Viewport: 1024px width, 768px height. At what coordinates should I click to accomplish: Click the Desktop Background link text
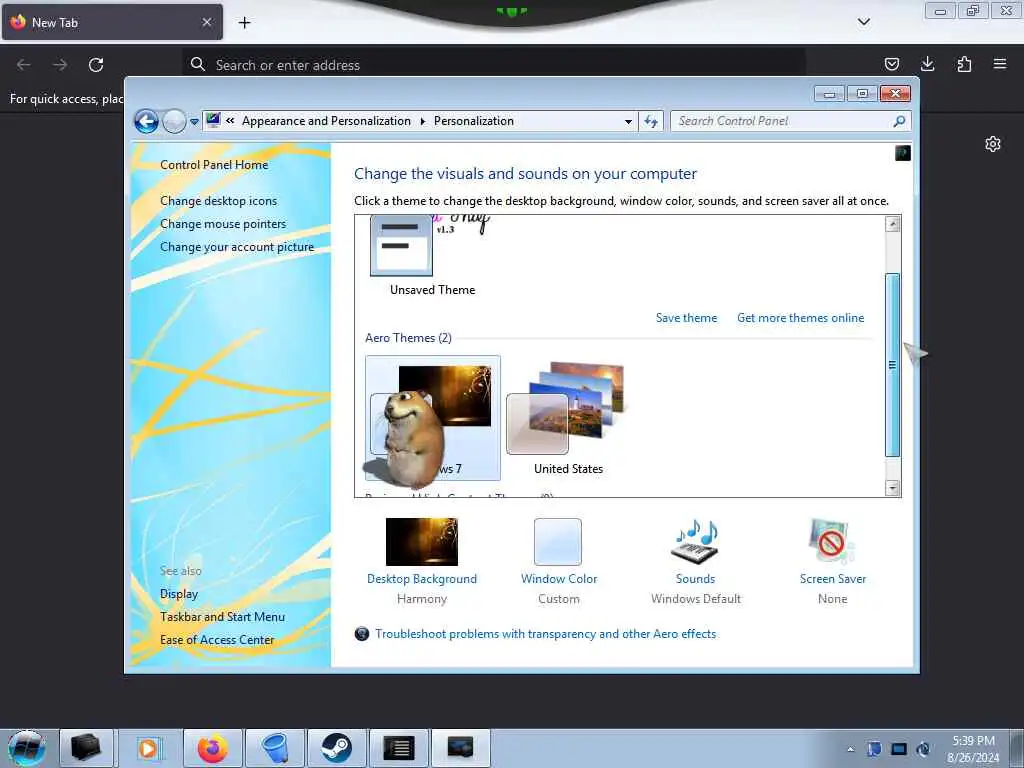pos(422,579)
